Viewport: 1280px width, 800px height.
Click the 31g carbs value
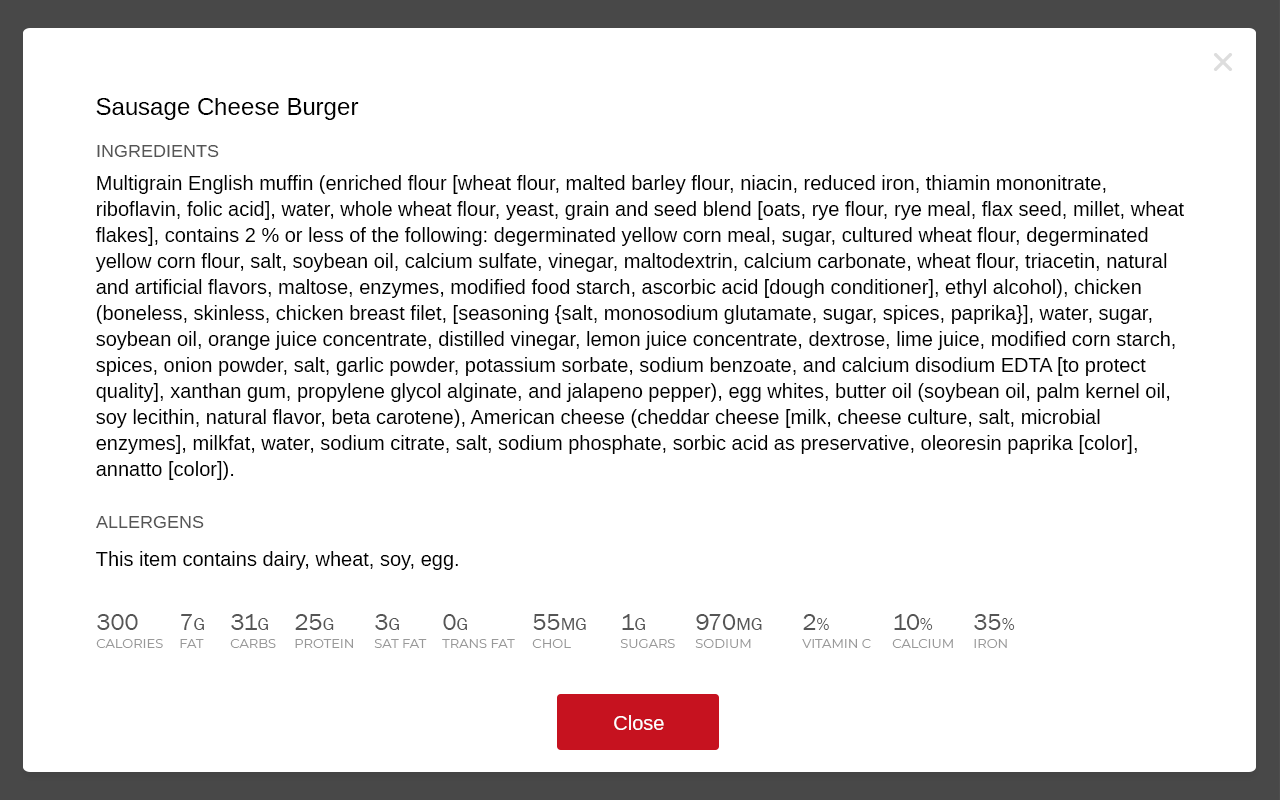click(249, 622)
